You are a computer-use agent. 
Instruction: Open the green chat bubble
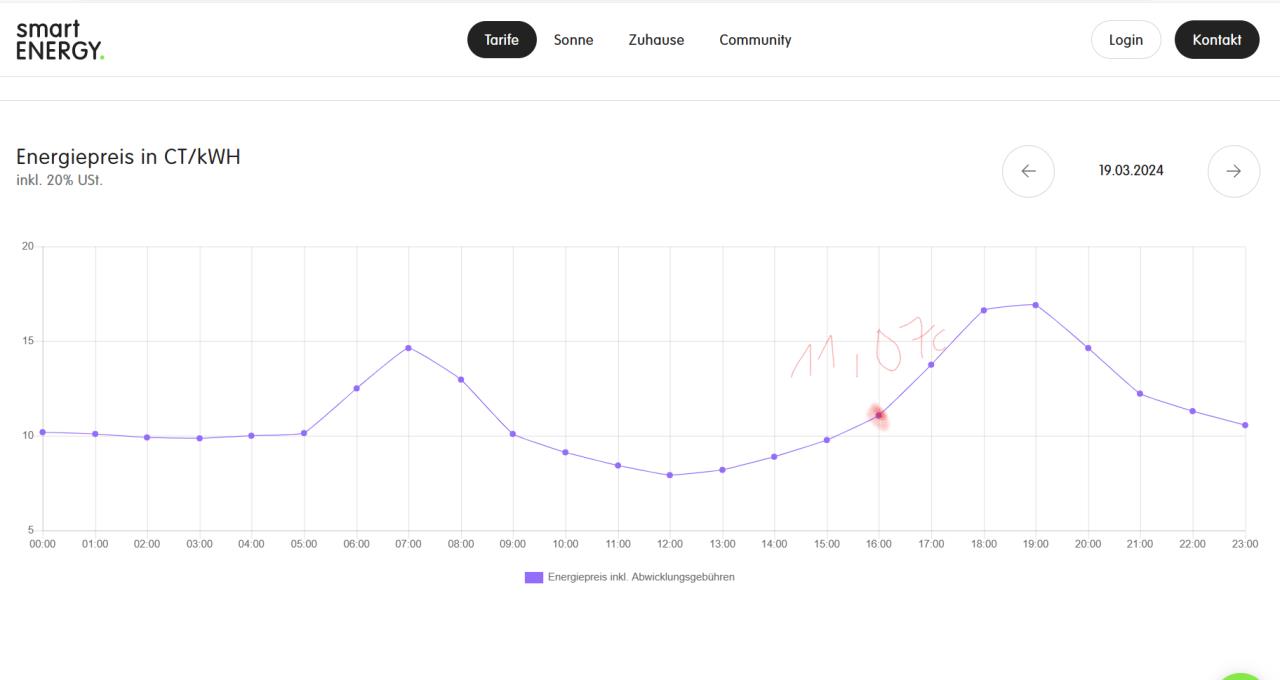[1241, 677]
